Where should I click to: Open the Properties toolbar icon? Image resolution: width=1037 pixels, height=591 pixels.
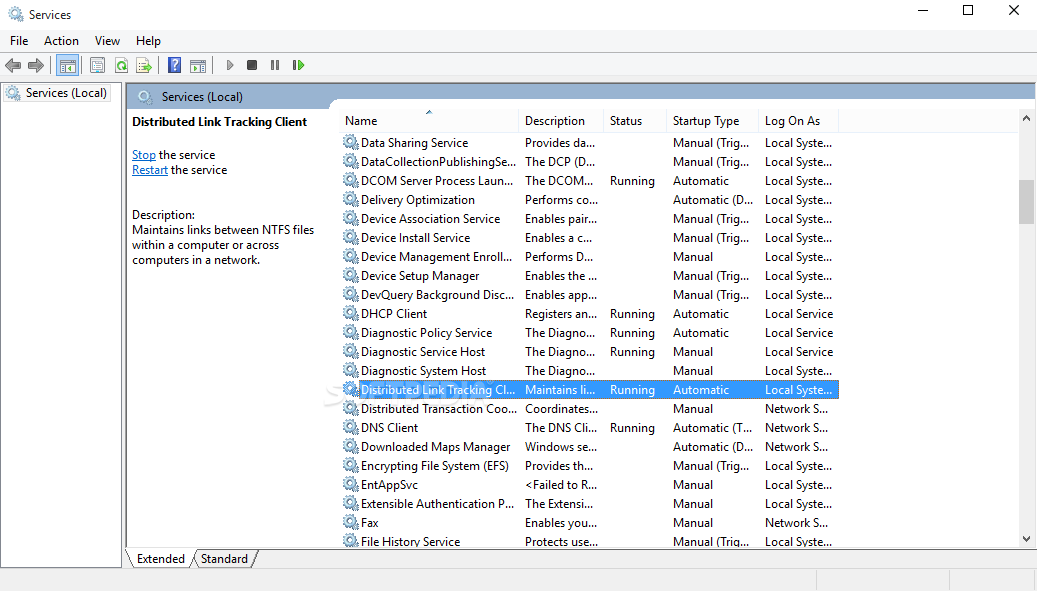tap(97, 65)
